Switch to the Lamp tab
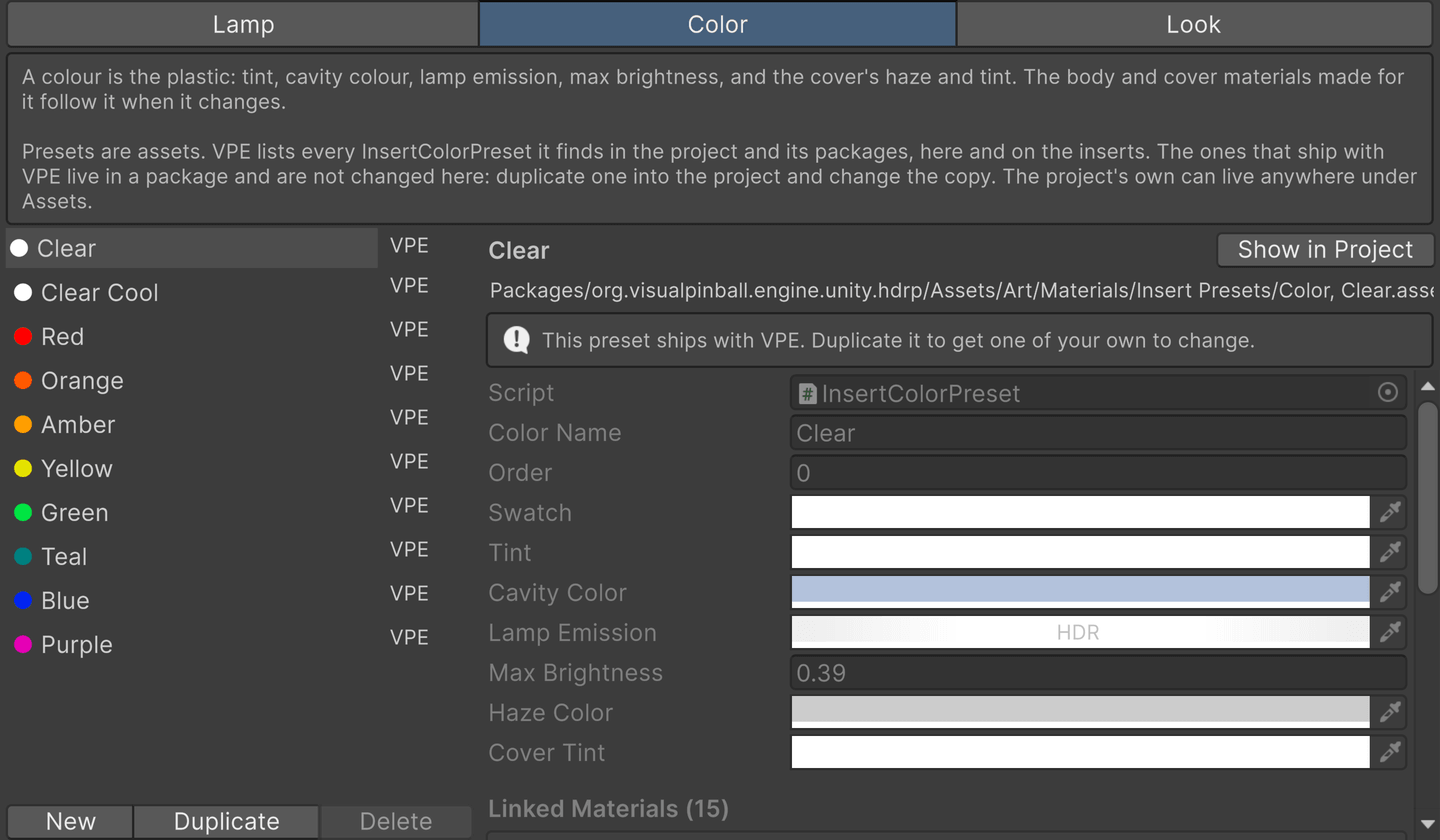Image resolution: width=1440 pixels, height=840 pixels. tap(243, 24)
